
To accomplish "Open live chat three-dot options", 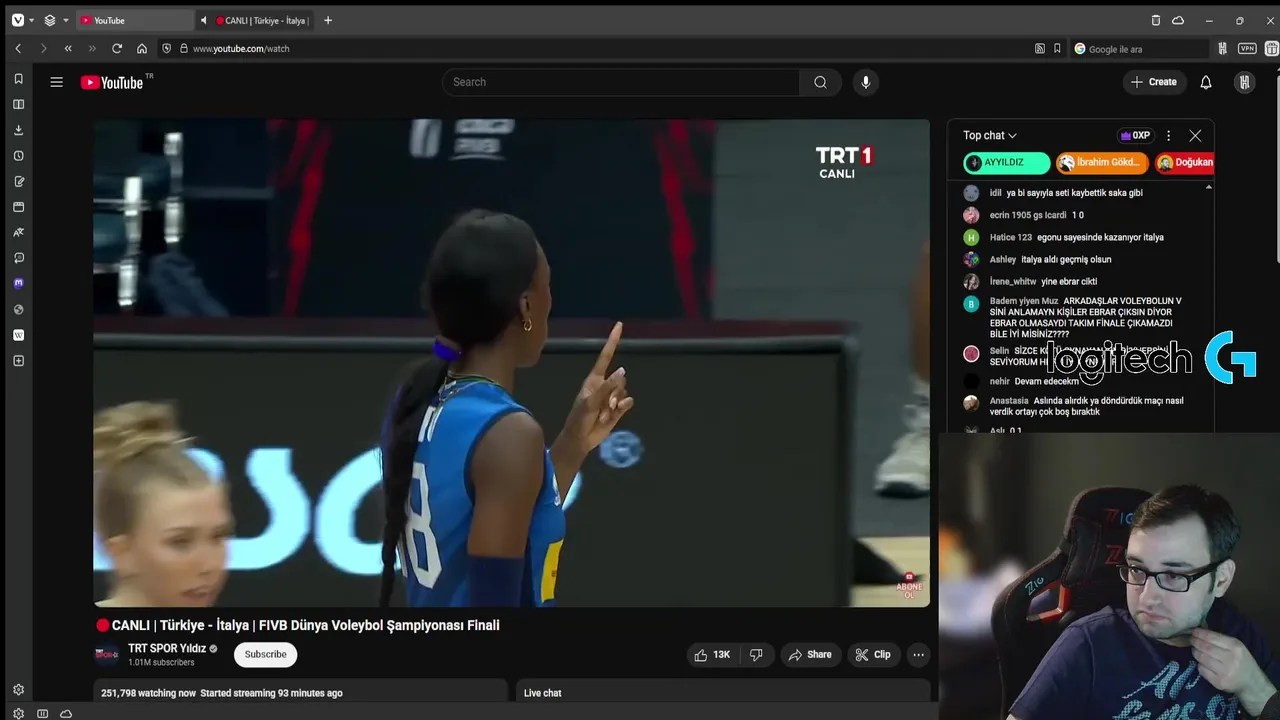I will [x=1168, y=135].
